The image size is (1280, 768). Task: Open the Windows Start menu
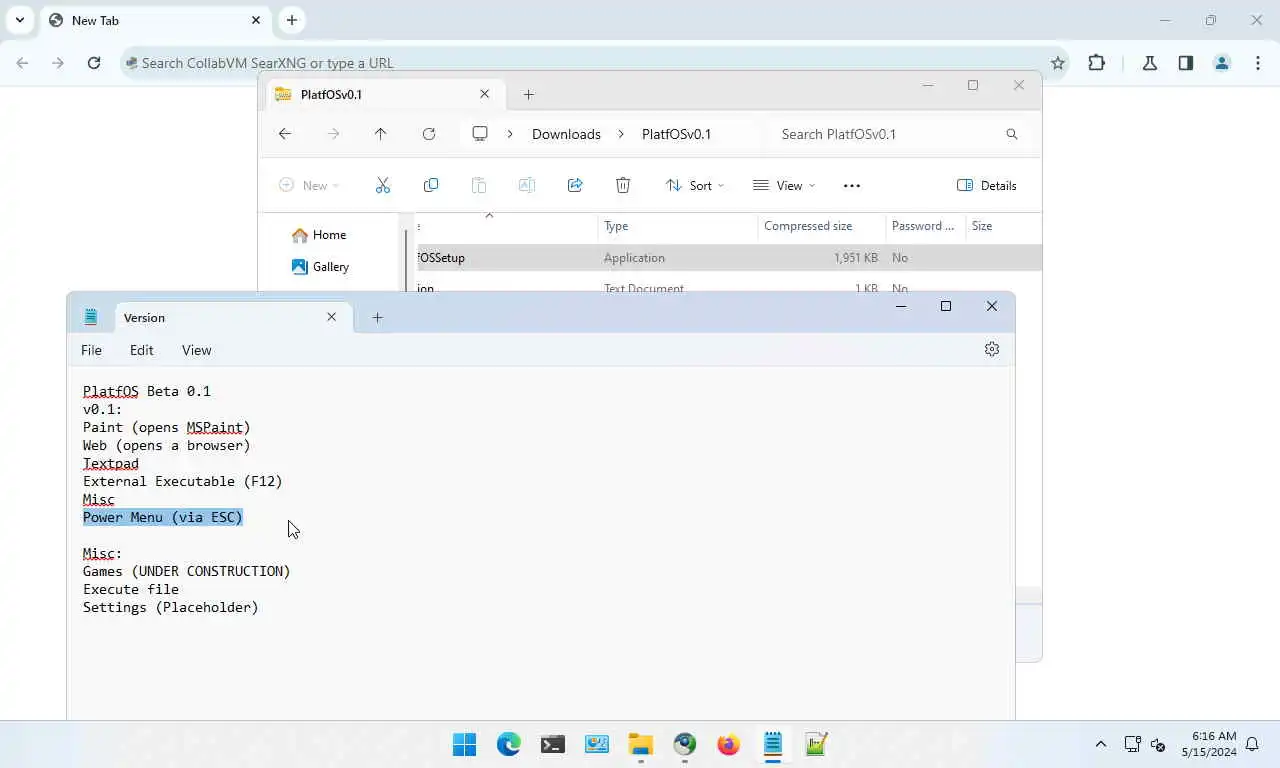point(465,744)
